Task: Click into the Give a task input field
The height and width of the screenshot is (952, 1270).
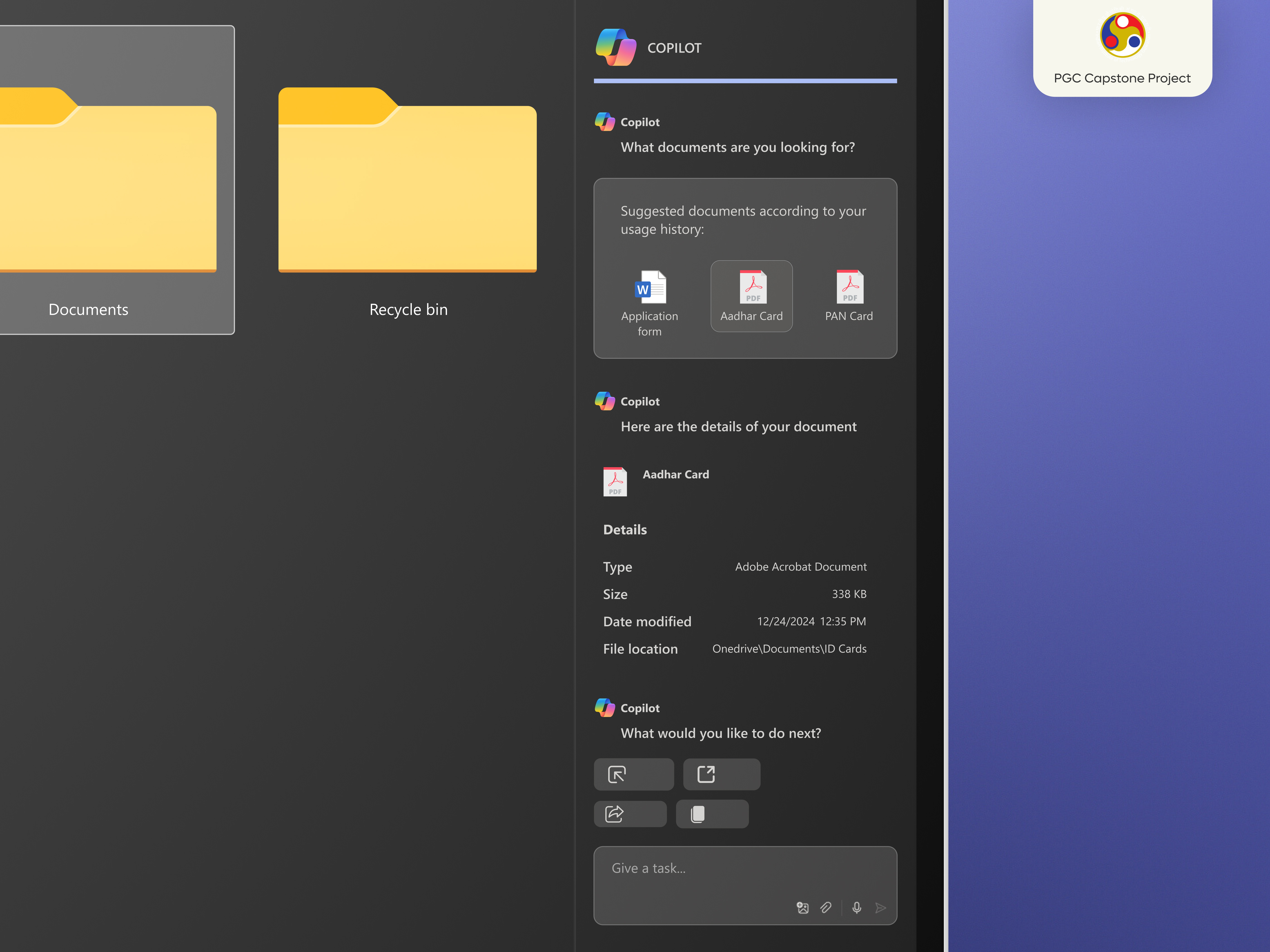Action: 718,868
